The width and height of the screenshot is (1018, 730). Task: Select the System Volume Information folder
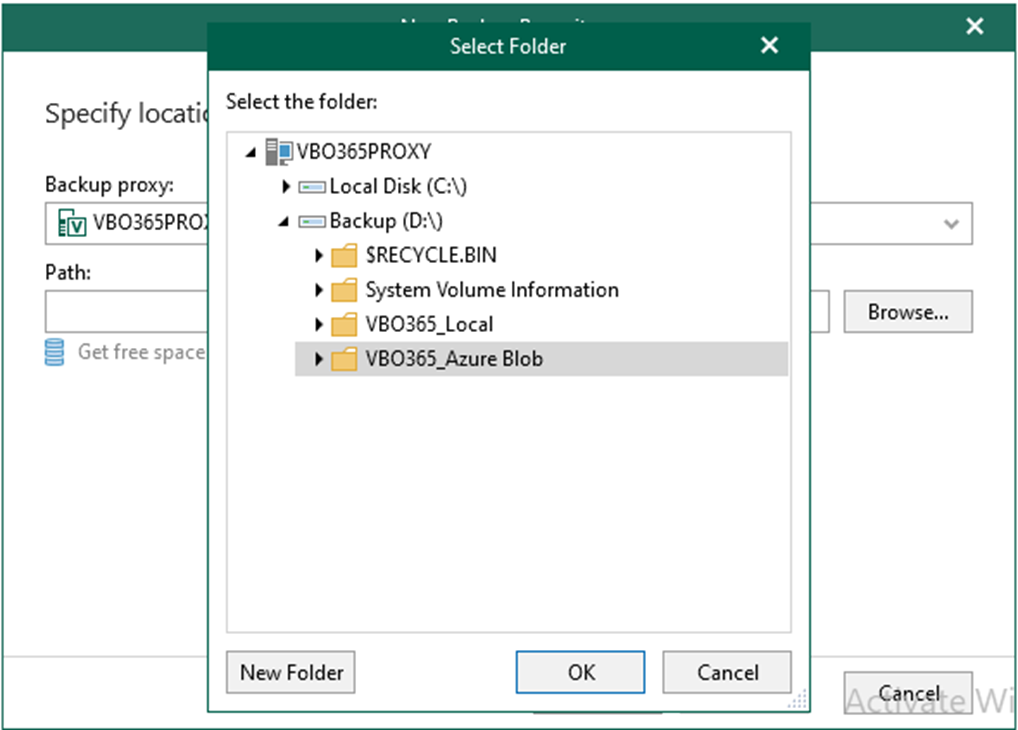pyautogui.click(x=492, y=290)
